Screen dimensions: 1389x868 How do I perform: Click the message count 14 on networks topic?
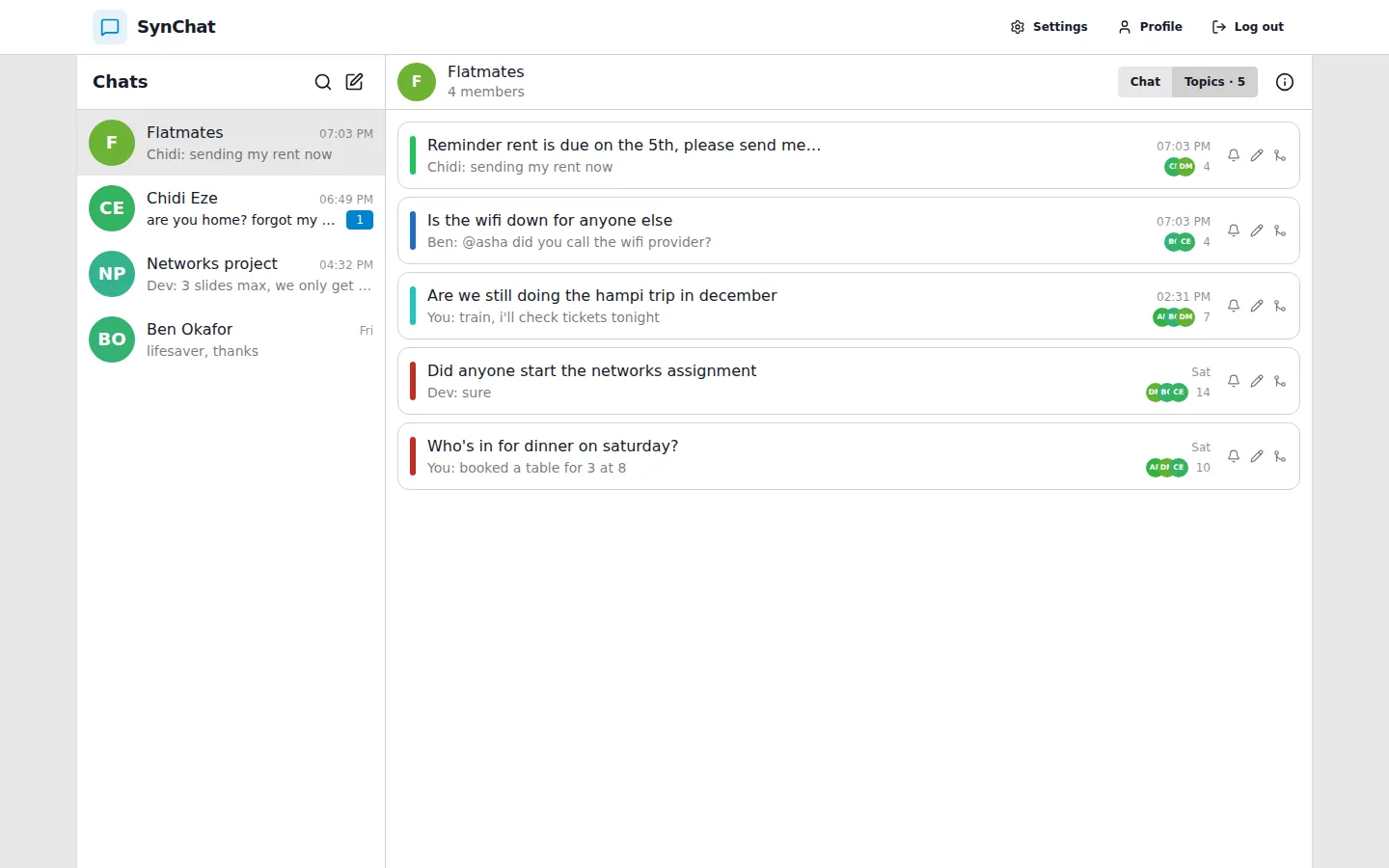pos(1203,393)
